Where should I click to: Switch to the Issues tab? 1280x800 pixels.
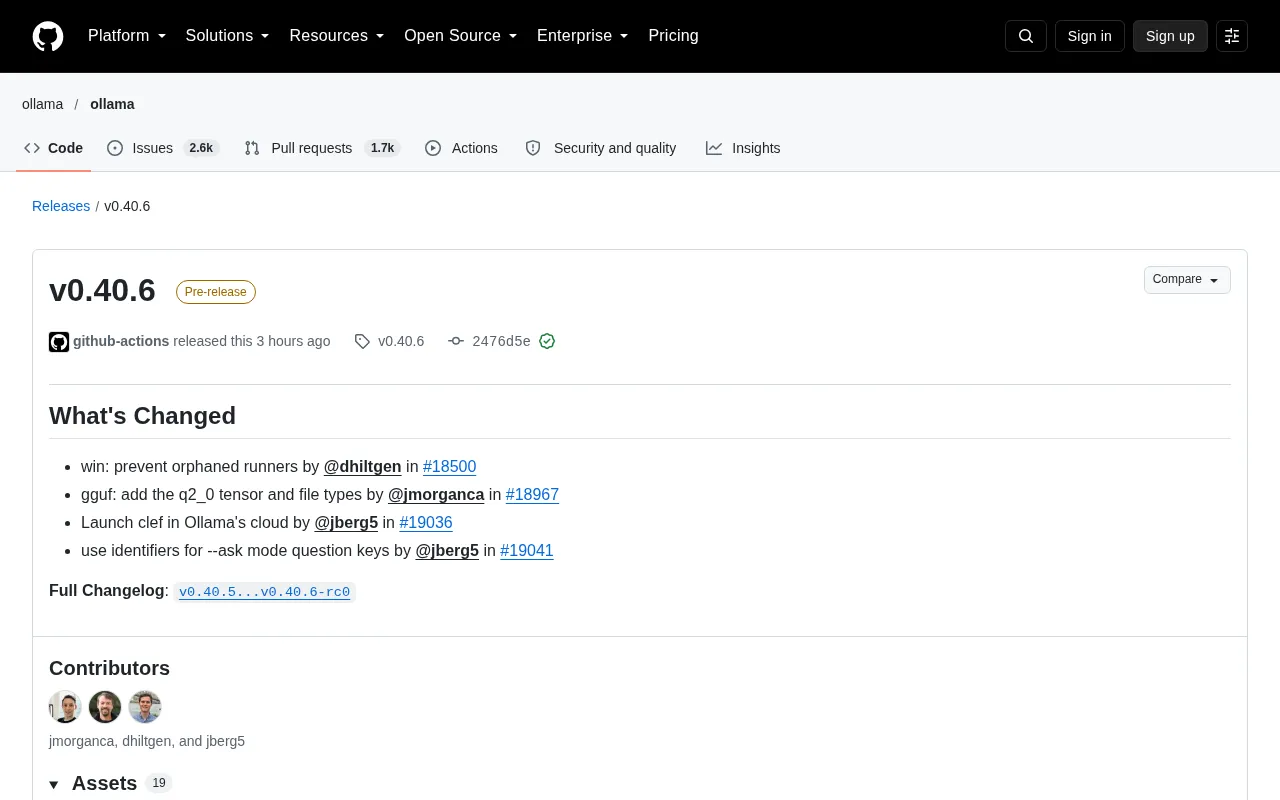point(163,148)
